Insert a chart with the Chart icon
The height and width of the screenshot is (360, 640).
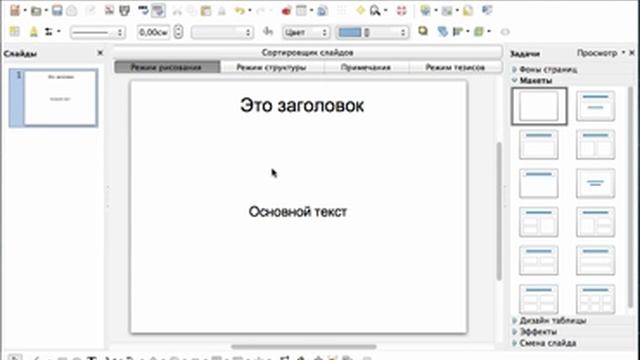286,10
